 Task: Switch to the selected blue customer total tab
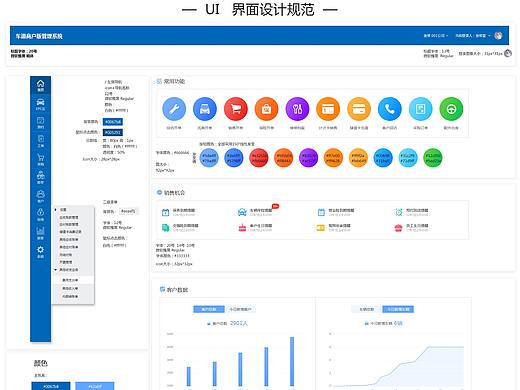pyautogui.click(x=209, y=309)
